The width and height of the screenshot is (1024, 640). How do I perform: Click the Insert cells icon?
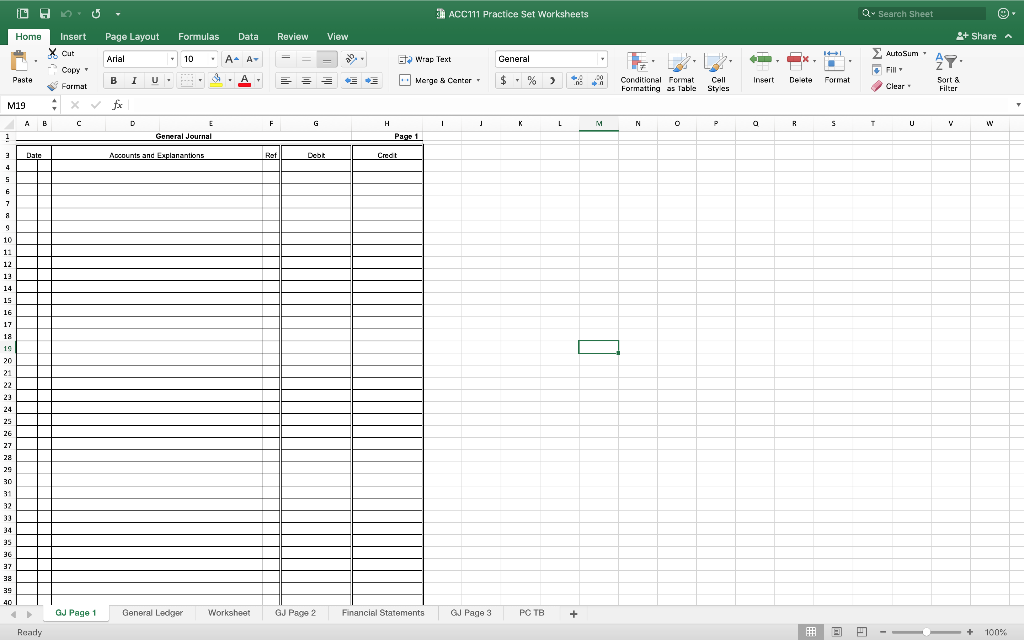761,61
